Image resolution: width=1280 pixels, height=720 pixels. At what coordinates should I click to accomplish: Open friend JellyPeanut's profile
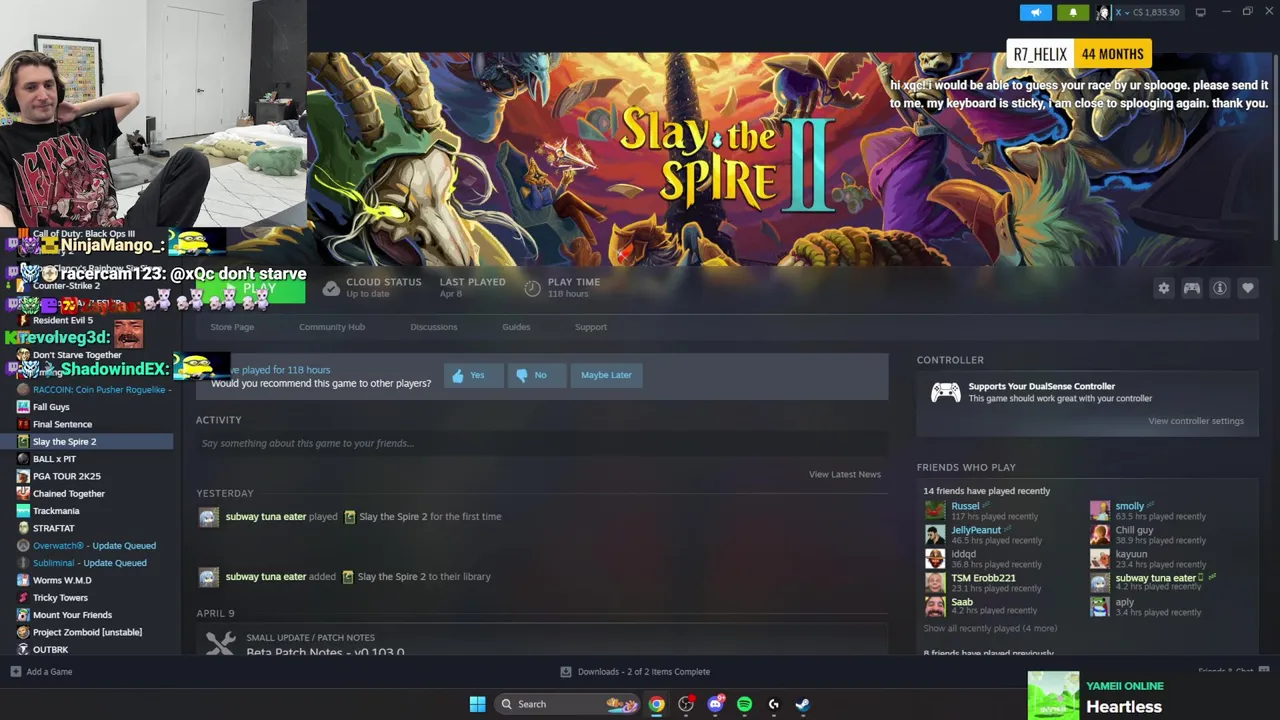976,530
